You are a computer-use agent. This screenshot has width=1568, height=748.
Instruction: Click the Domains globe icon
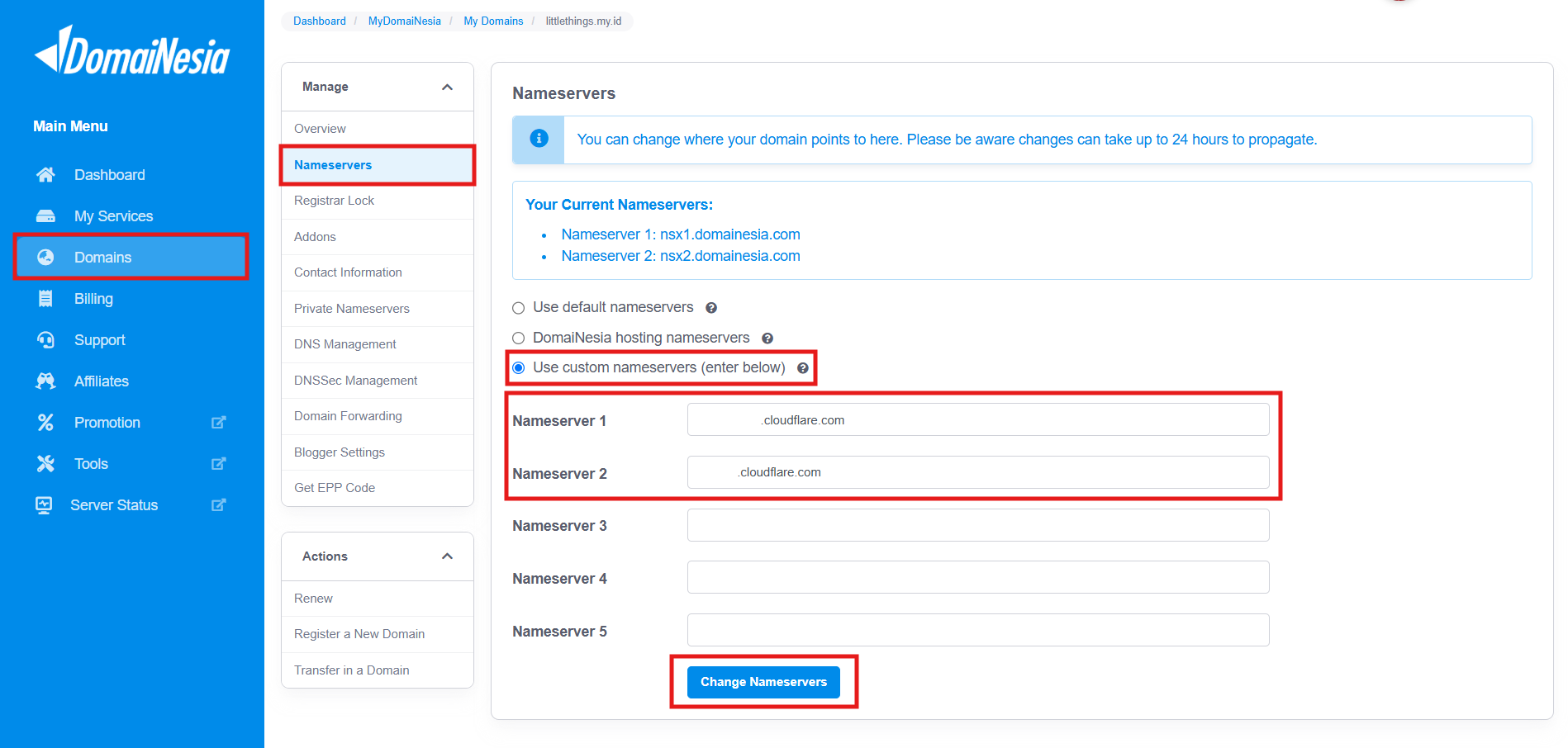click(45, 258)
